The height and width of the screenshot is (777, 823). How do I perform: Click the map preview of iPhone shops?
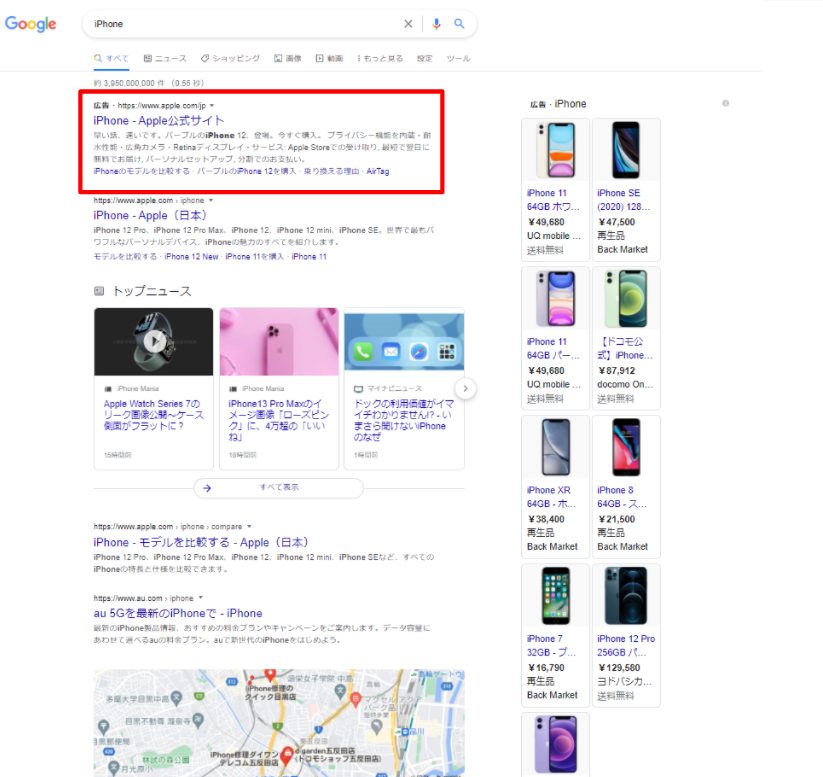[279, 723]
